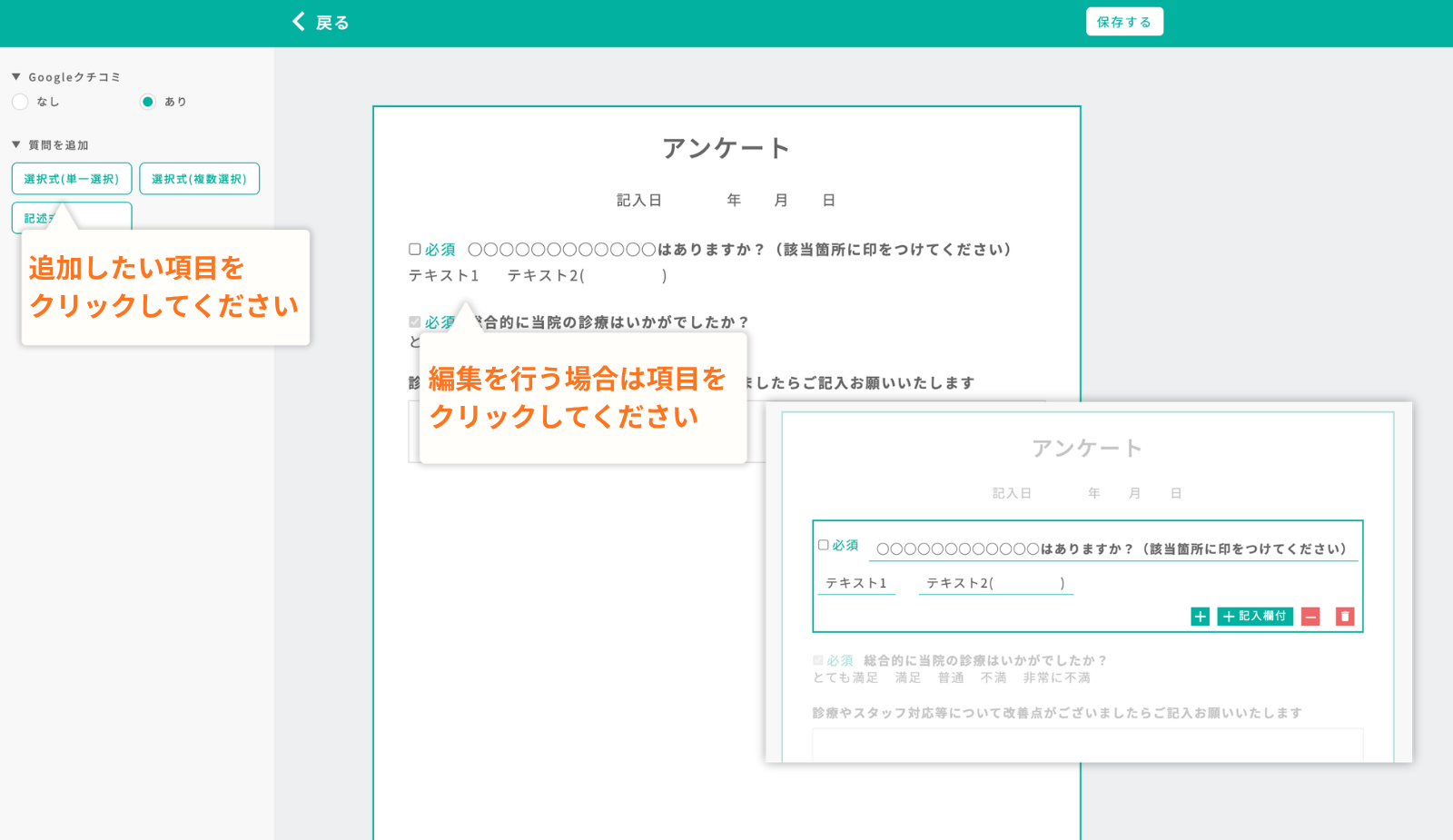1453x840 pixels.
Task: Collapse the 質問を追加 section
Action: pos(16,145)
